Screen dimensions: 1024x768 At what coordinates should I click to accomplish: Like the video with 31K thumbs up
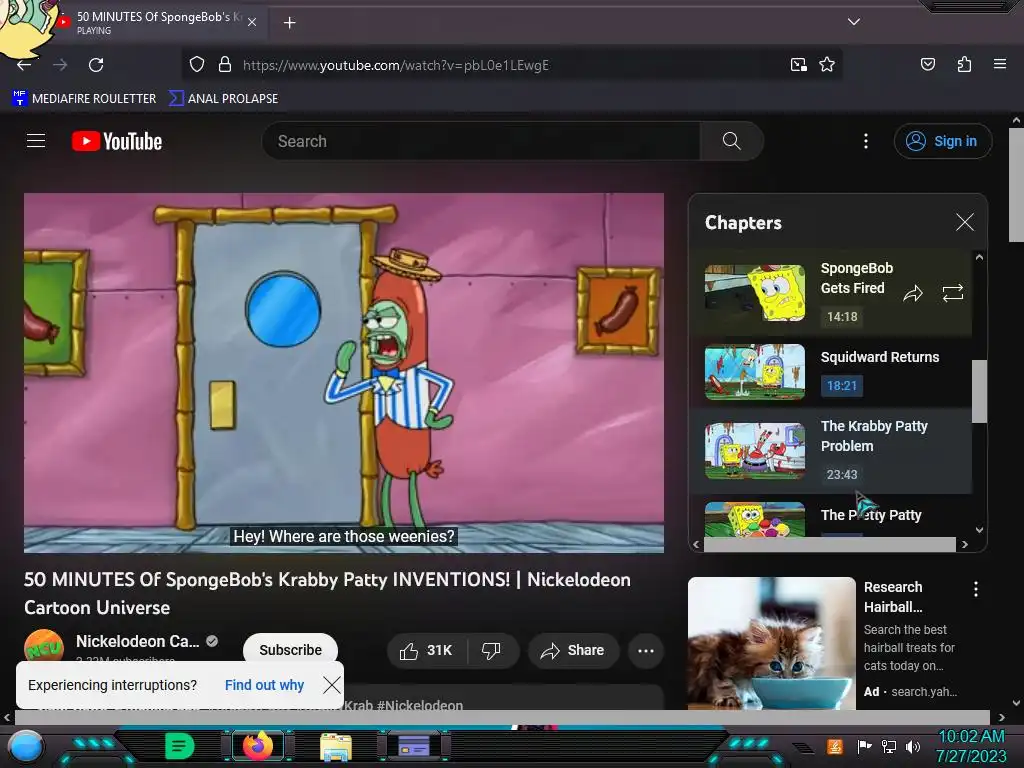coord(426,650)
